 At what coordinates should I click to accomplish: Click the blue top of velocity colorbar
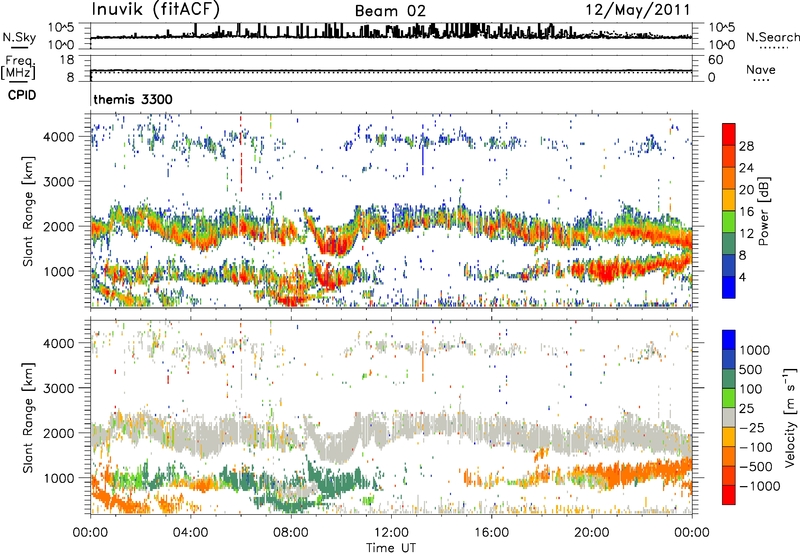coord(729,340)
